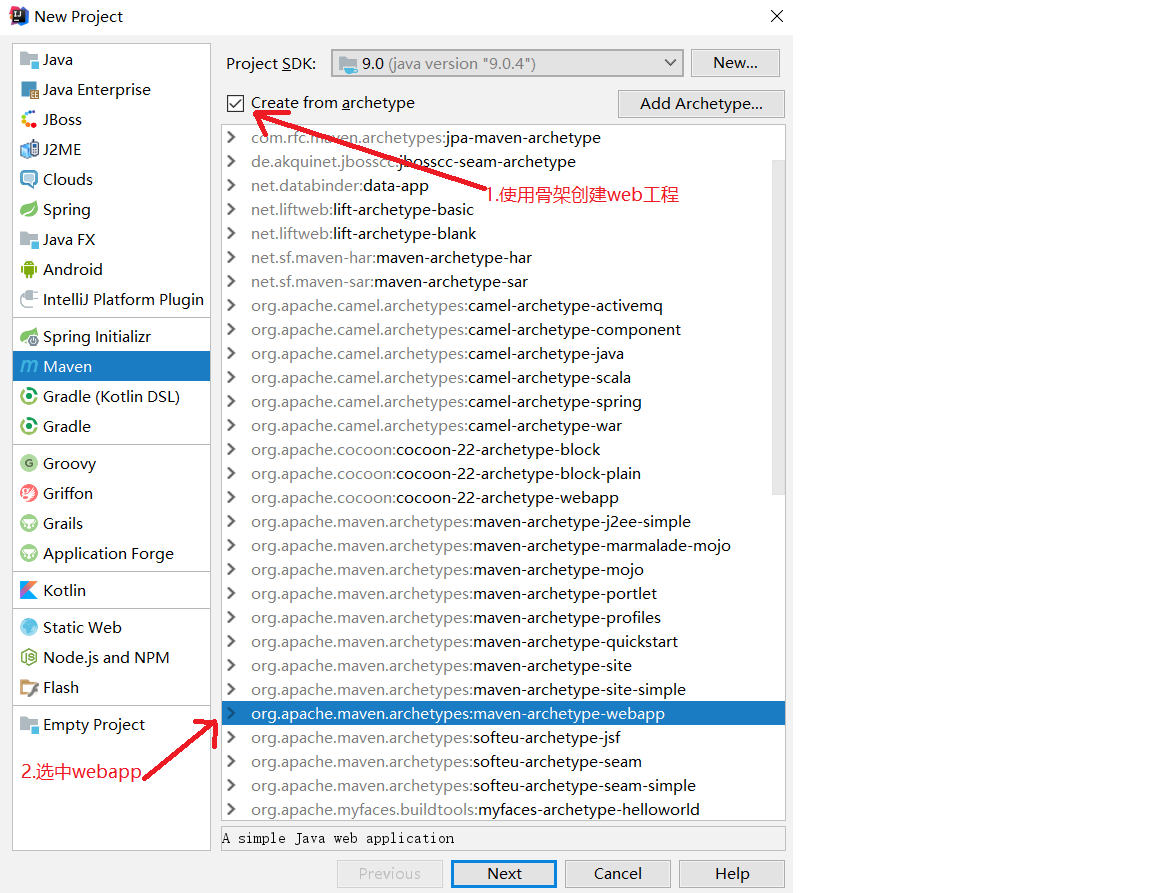Click the Kotlin icon

point(29,590)
